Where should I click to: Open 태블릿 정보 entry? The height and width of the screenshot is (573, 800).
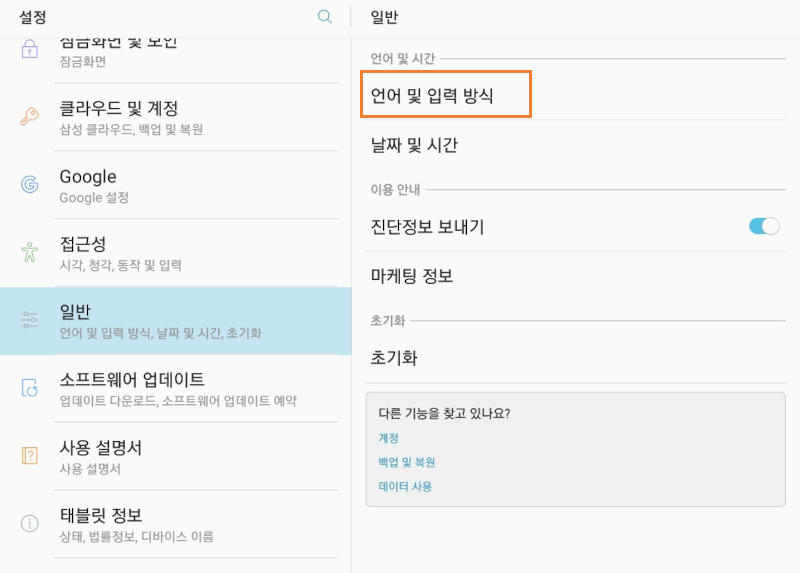point(176,524)
